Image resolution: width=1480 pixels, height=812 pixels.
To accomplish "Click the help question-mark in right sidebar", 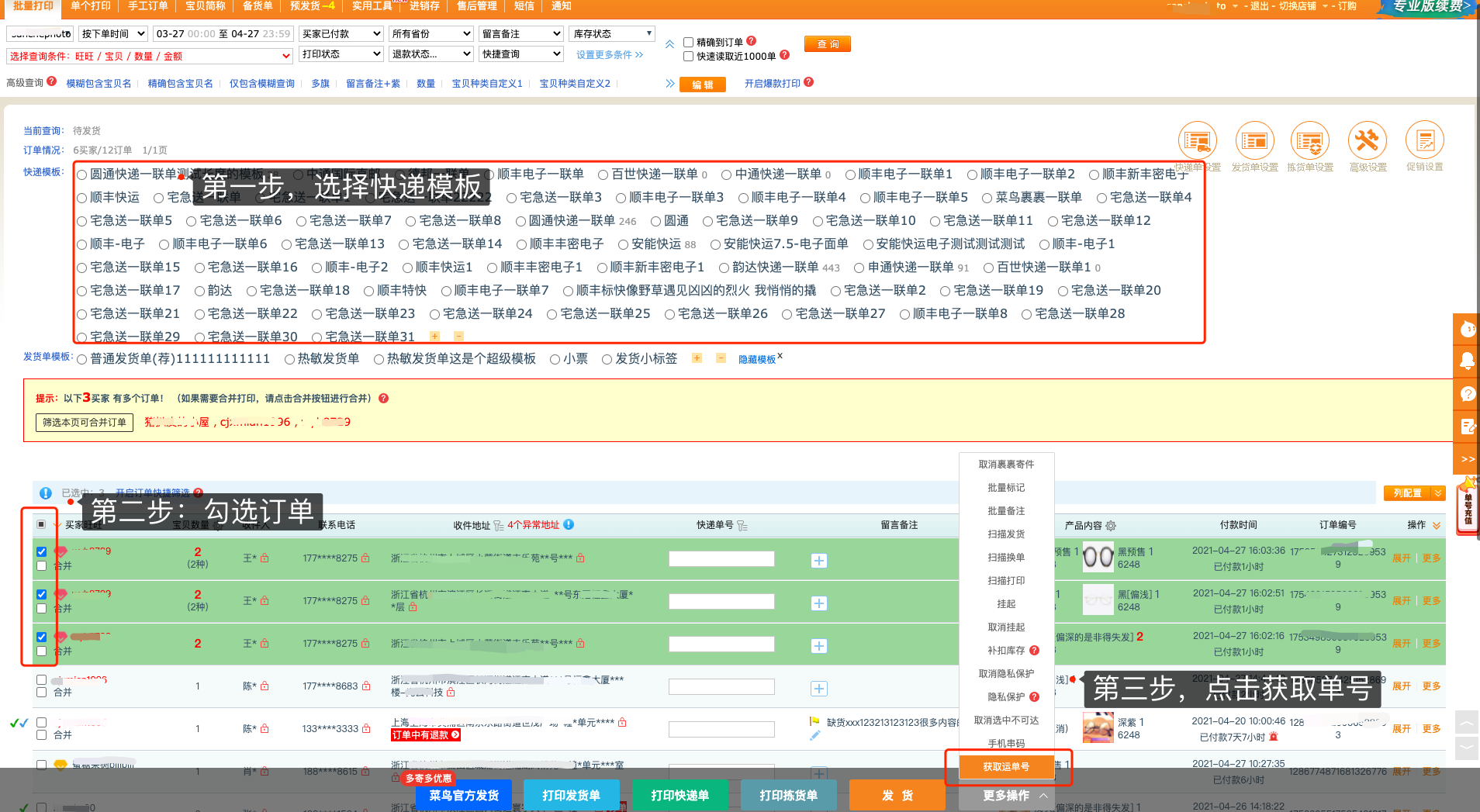I will coord(1467,394).
